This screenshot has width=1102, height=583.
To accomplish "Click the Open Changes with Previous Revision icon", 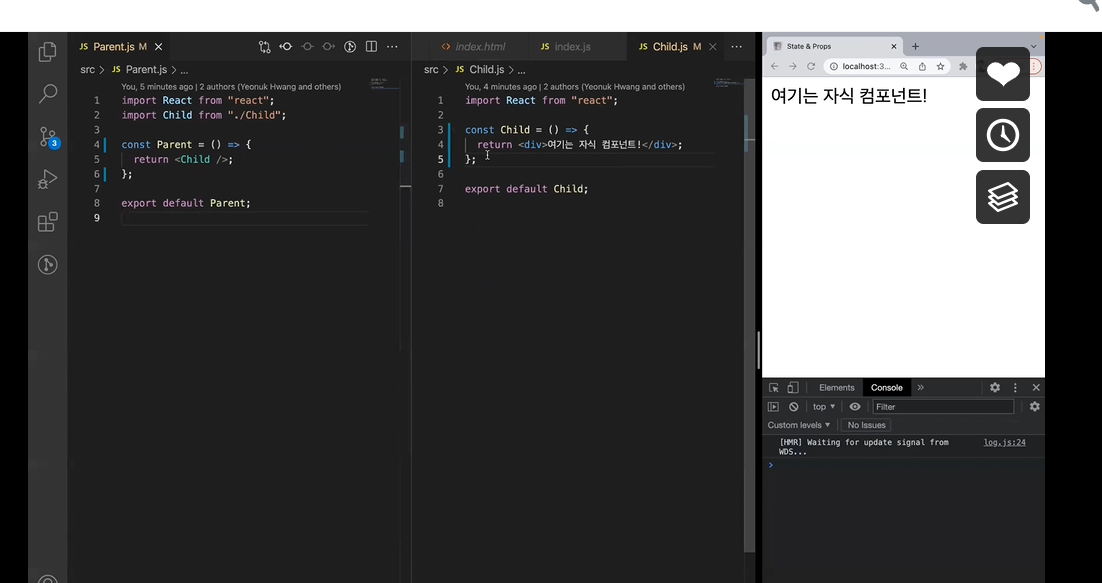I will (x=285, y=46).
